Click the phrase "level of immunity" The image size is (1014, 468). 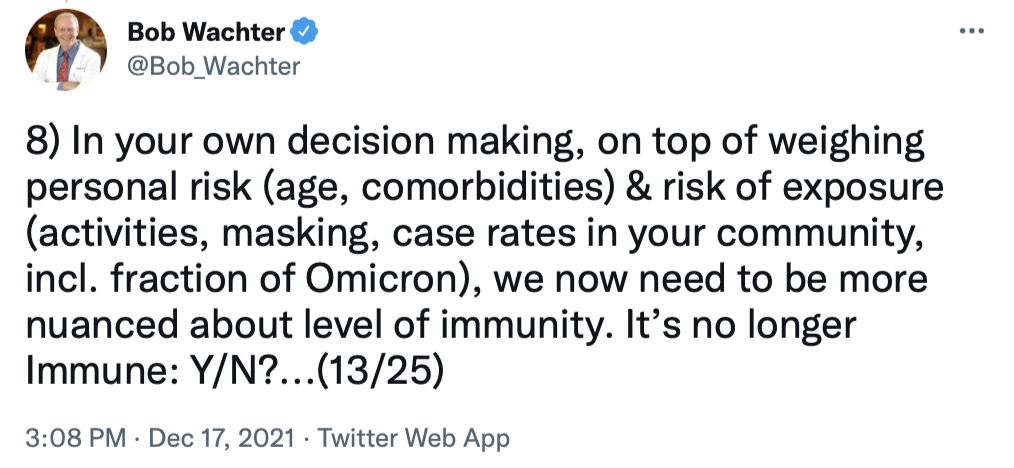(464, 324)
